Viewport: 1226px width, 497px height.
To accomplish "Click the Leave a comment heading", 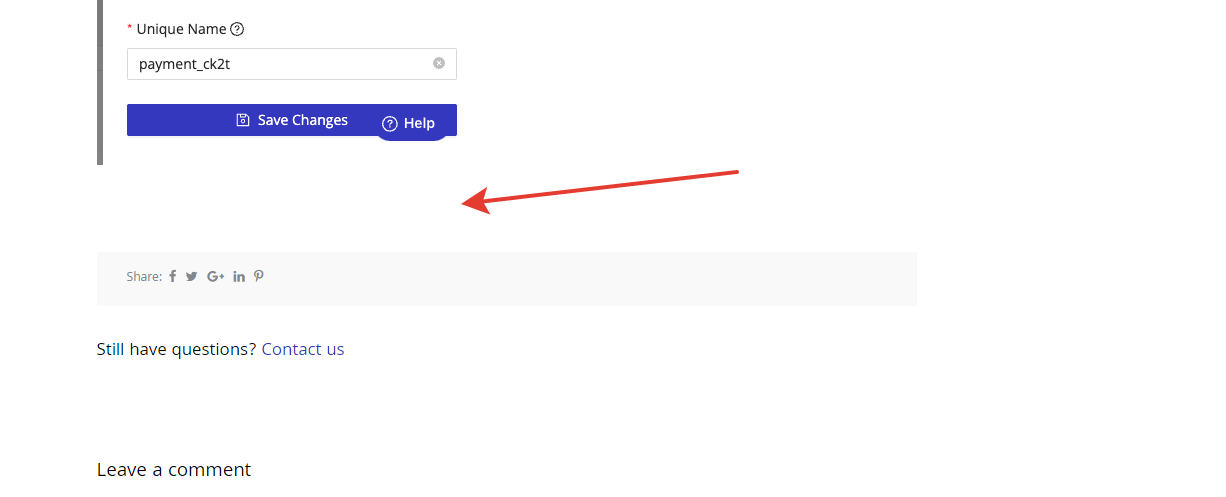I will pos(174,470).
